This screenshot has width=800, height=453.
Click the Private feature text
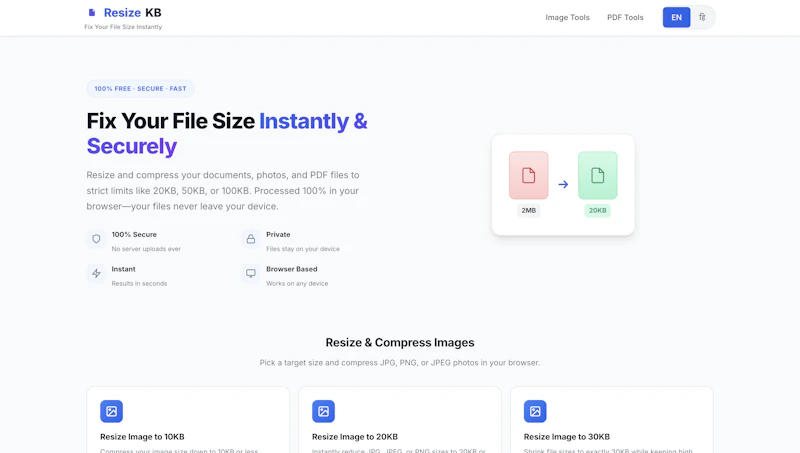click(278, 235)
